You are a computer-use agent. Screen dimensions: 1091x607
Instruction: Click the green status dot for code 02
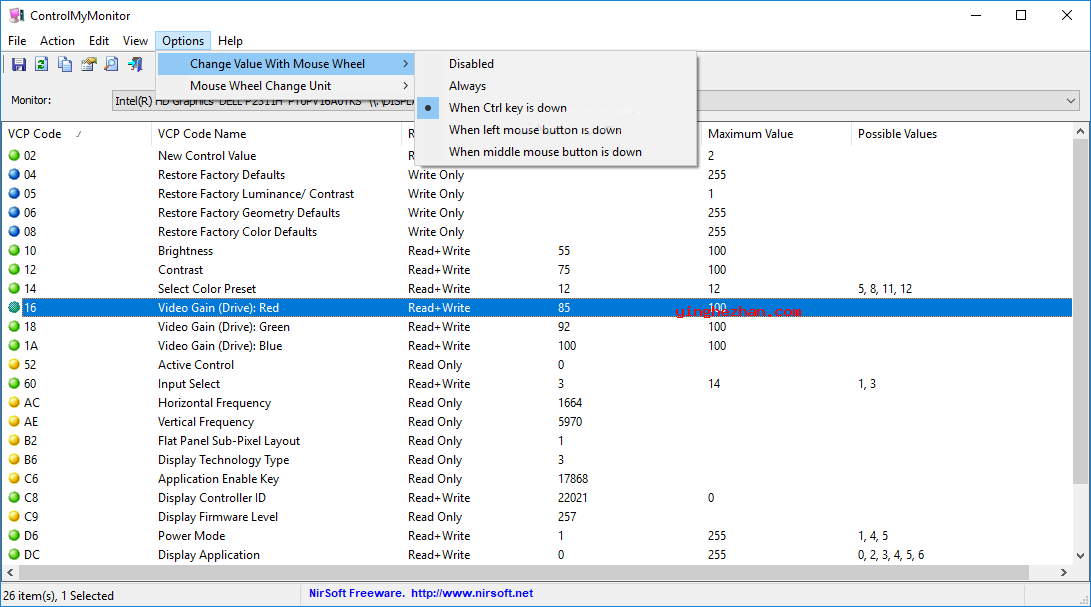[14, 155]
